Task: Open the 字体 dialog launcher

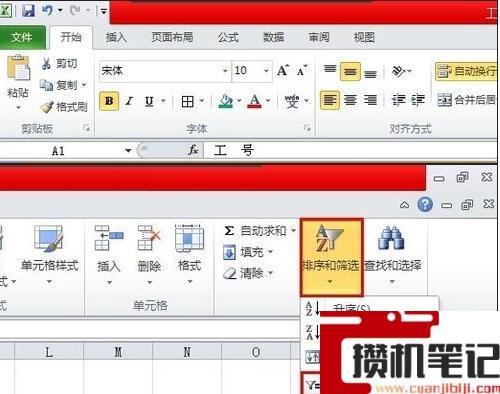Action: point(307,128)
